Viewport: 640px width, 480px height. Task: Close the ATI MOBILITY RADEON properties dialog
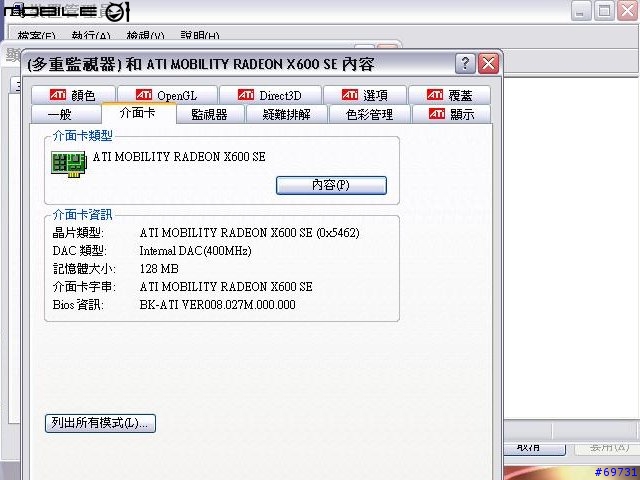488,64
